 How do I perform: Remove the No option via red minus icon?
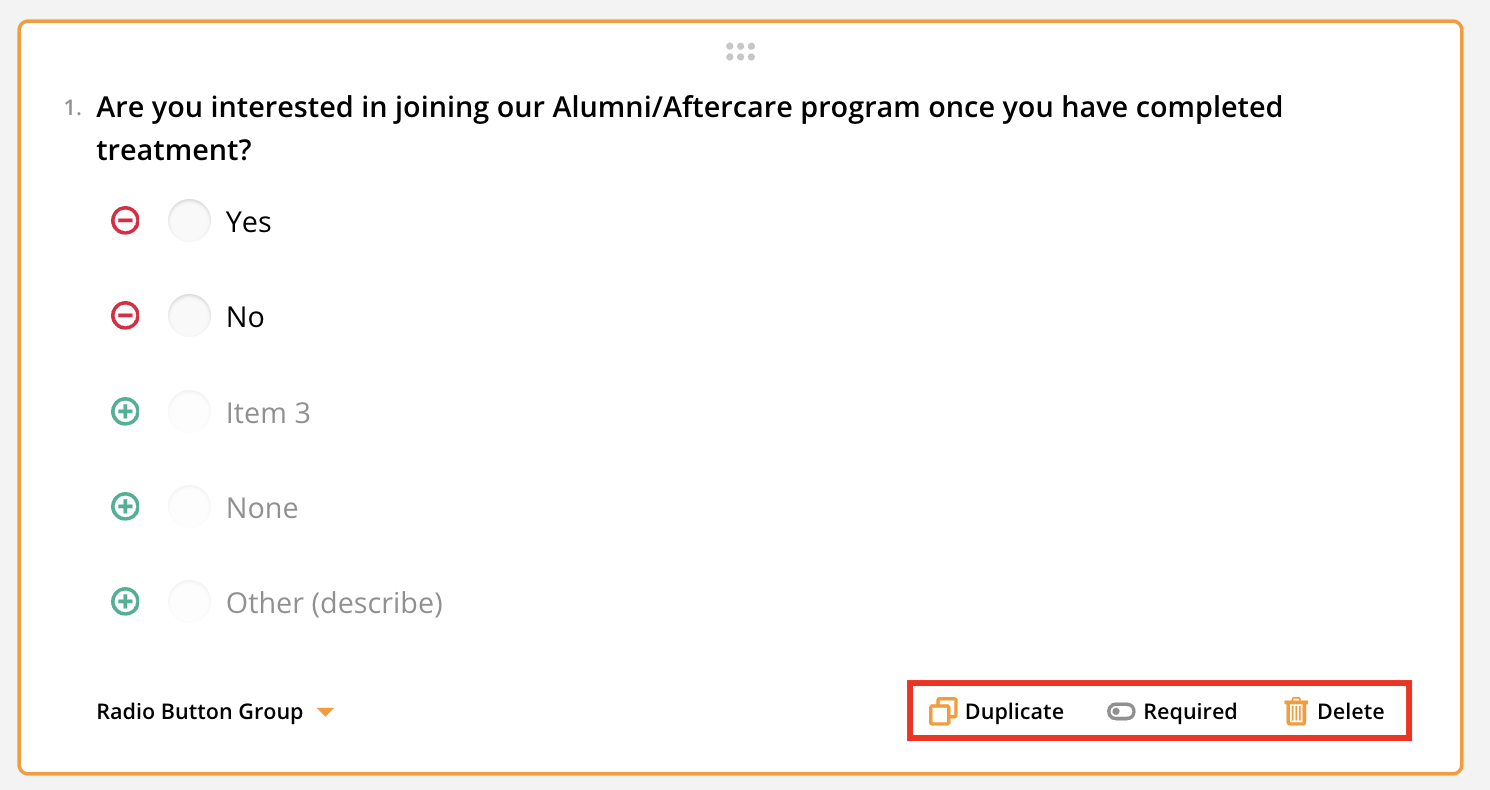coord(125,316)
